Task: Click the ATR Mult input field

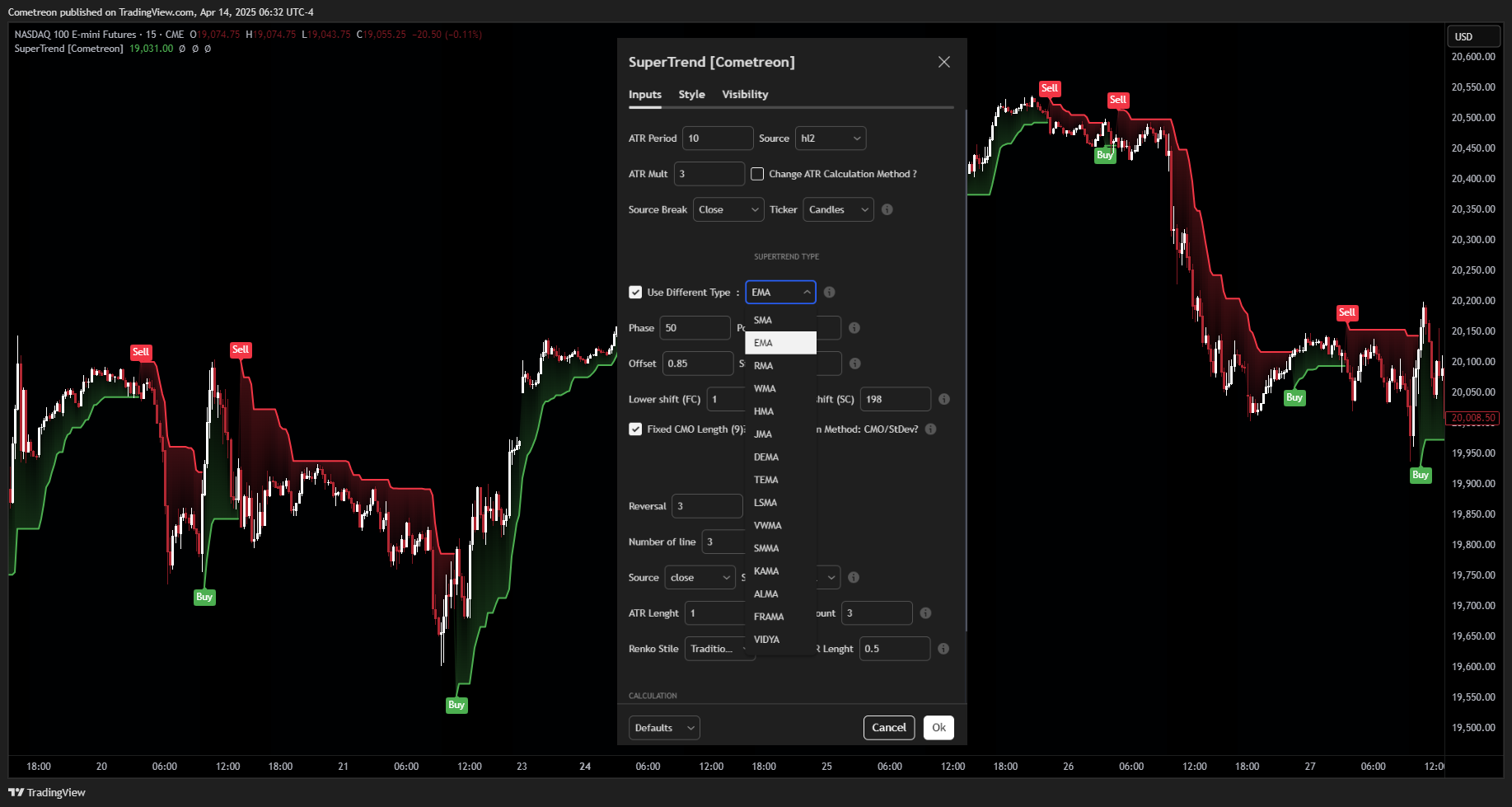Action: pos(709,174)
